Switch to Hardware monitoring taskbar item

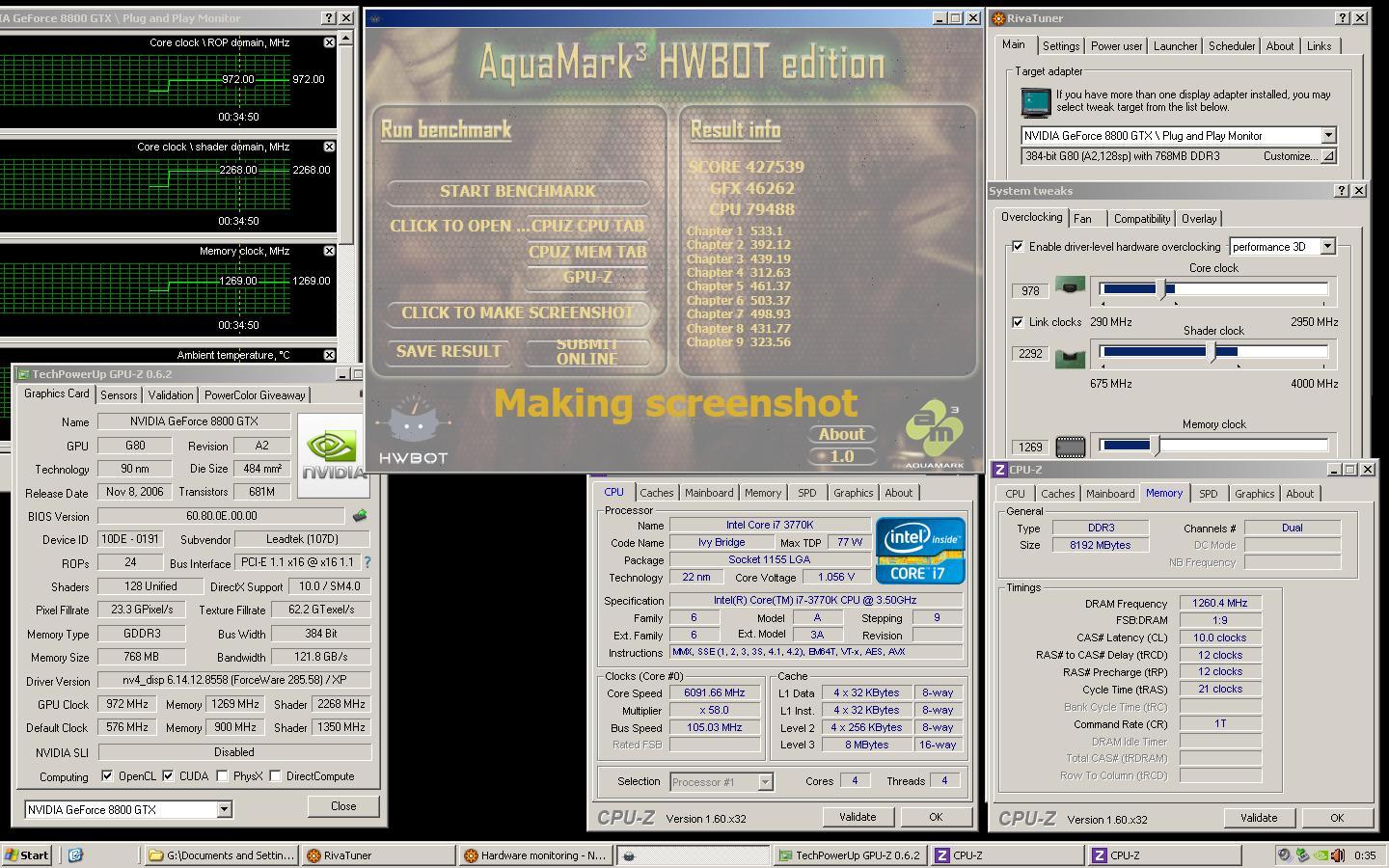click(x=533, y=855)
